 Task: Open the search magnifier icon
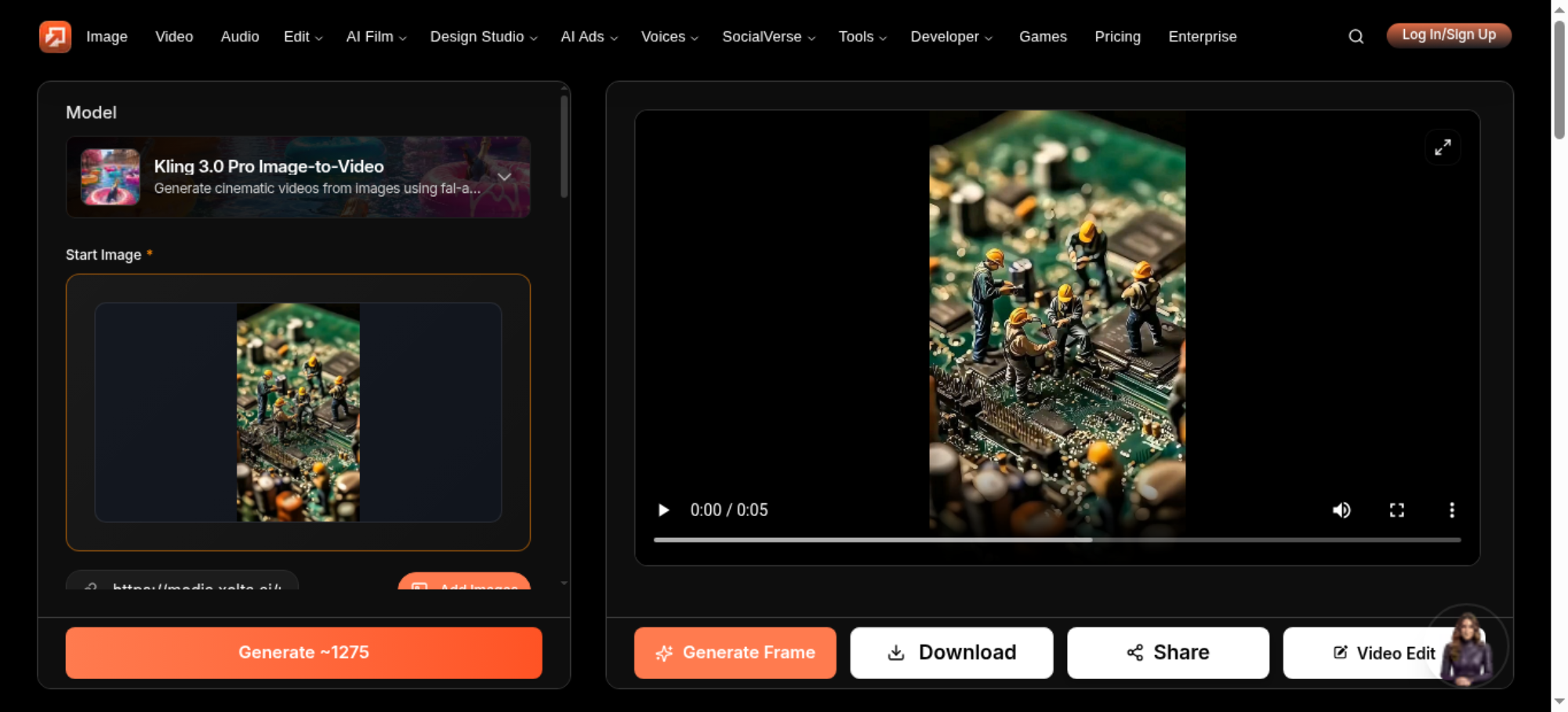coord(1356,36)
